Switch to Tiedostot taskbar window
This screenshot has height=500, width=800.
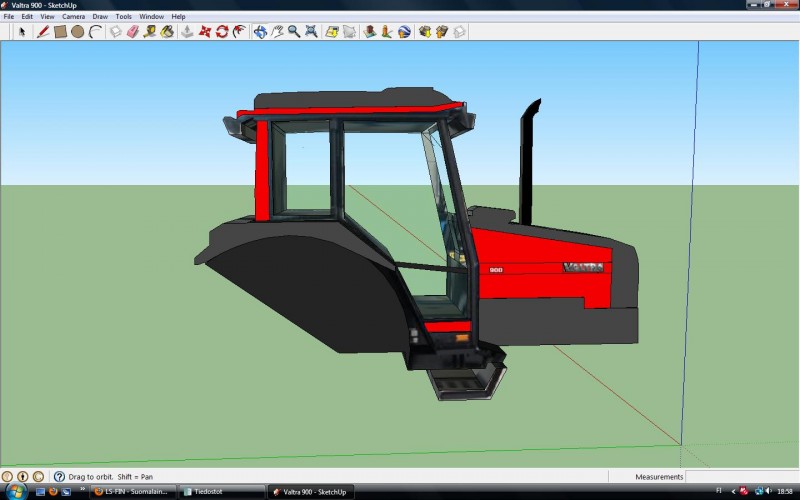[x=222, y=492]
